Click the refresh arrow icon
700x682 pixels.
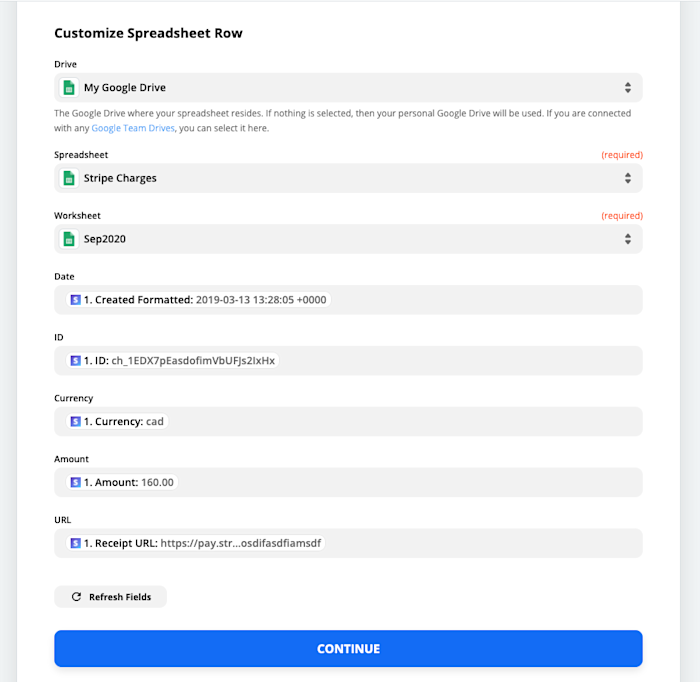[x=76, y=597]
